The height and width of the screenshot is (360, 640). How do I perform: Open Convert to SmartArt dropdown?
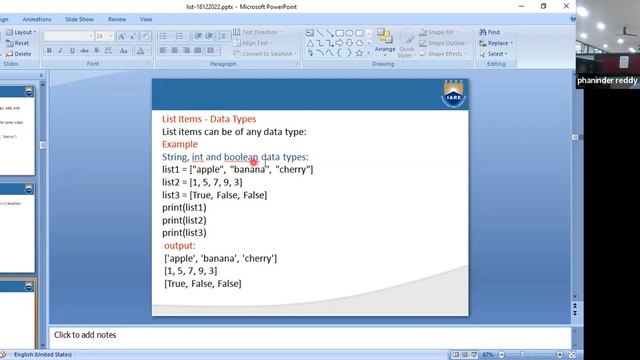pyautogui.click(x=265, y=53)
